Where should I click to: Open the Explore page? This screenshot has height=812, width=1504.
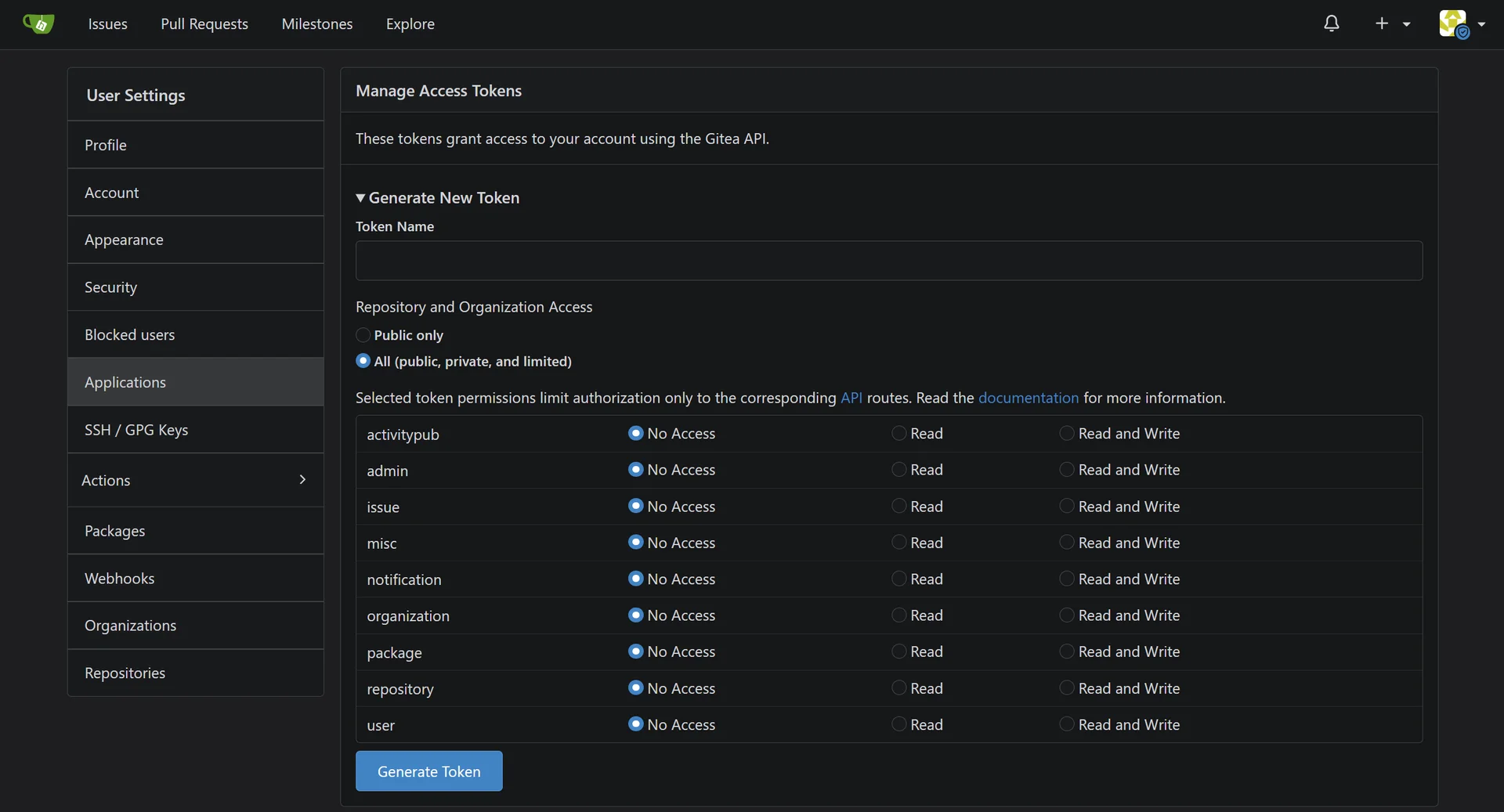tap(410, 24)
